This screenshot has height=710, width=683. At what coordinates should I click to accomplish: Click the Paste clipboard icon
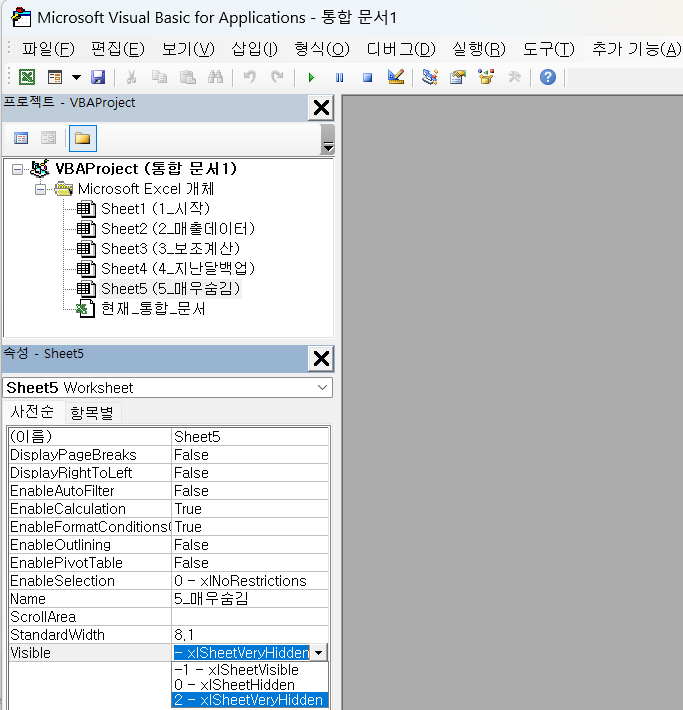point(188,77)
